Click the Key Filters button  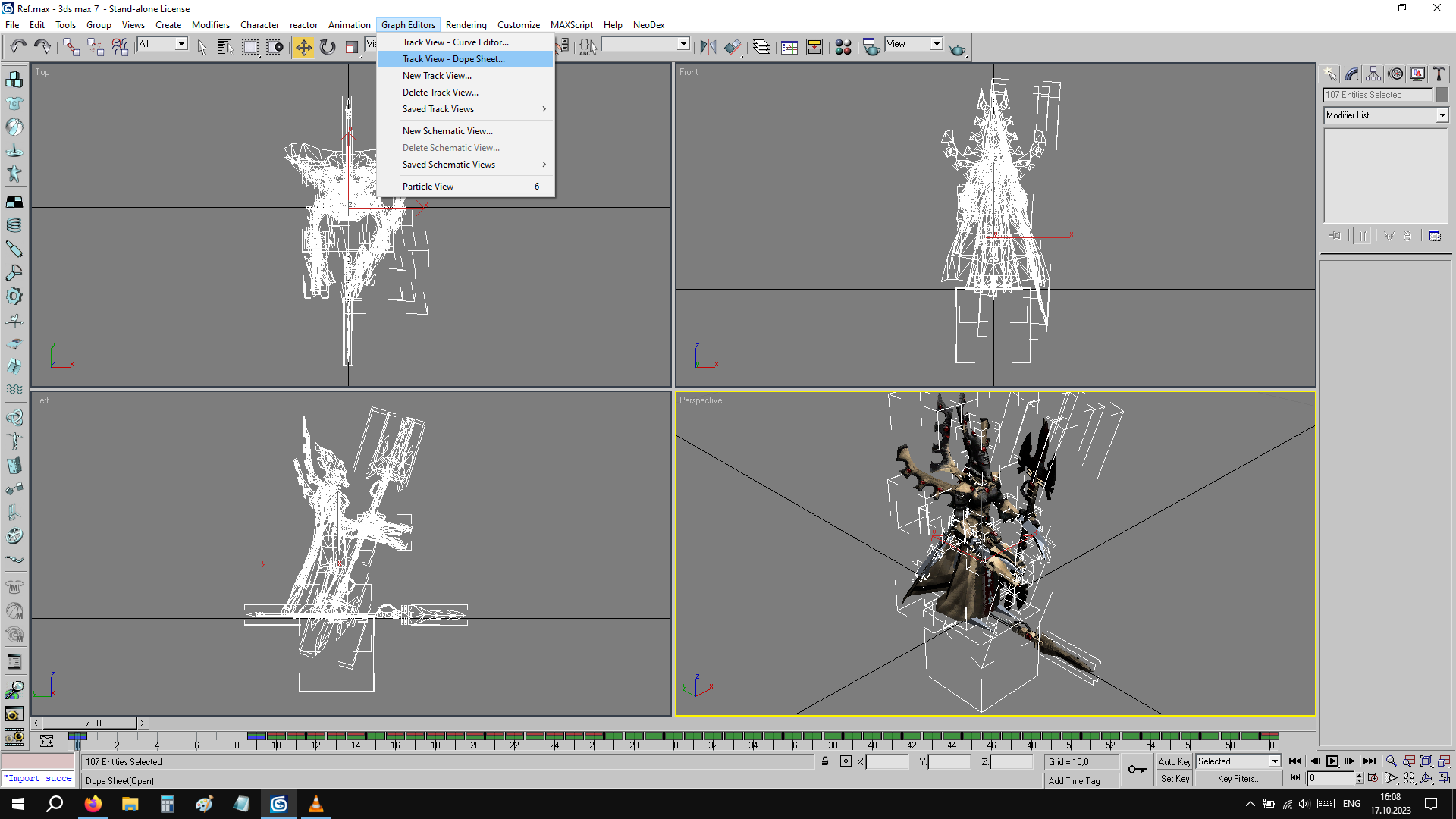pyautogui.click(x=1238, y=779)
